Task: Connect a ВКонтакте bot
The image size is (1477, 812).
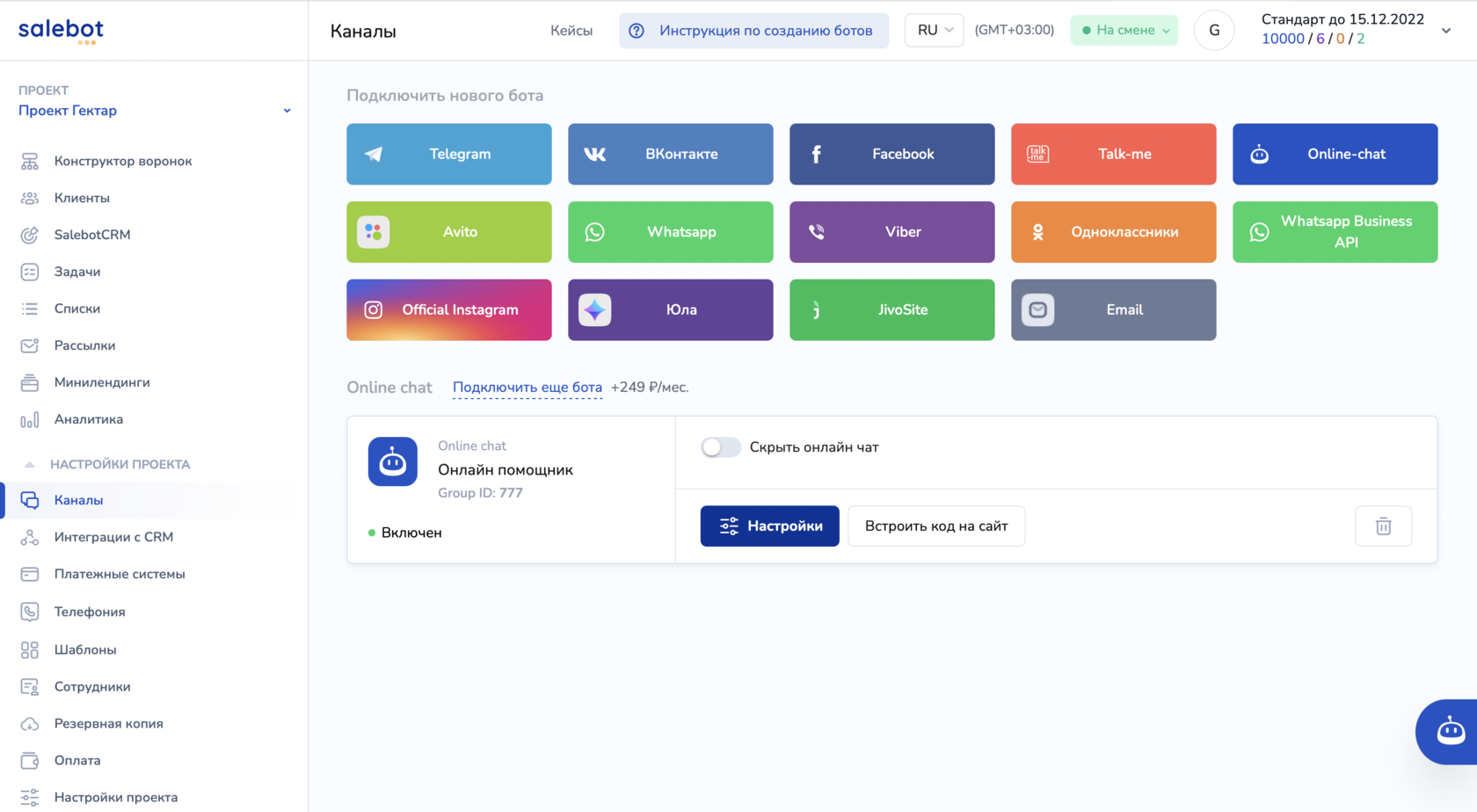Action: point(671,154)
